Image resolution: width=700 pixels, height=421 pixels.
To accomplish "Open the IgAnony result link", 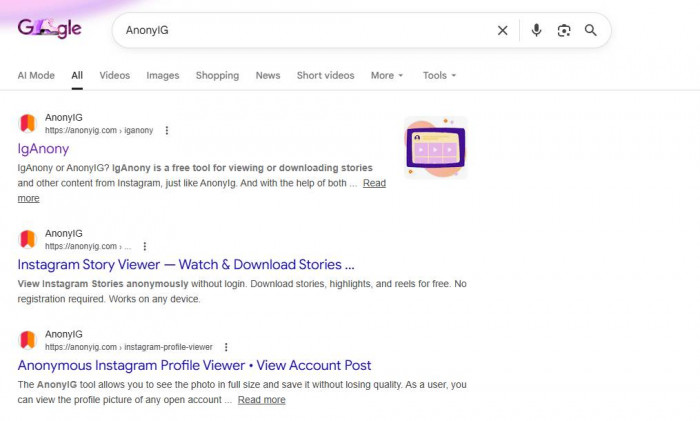I will [43, 149].
